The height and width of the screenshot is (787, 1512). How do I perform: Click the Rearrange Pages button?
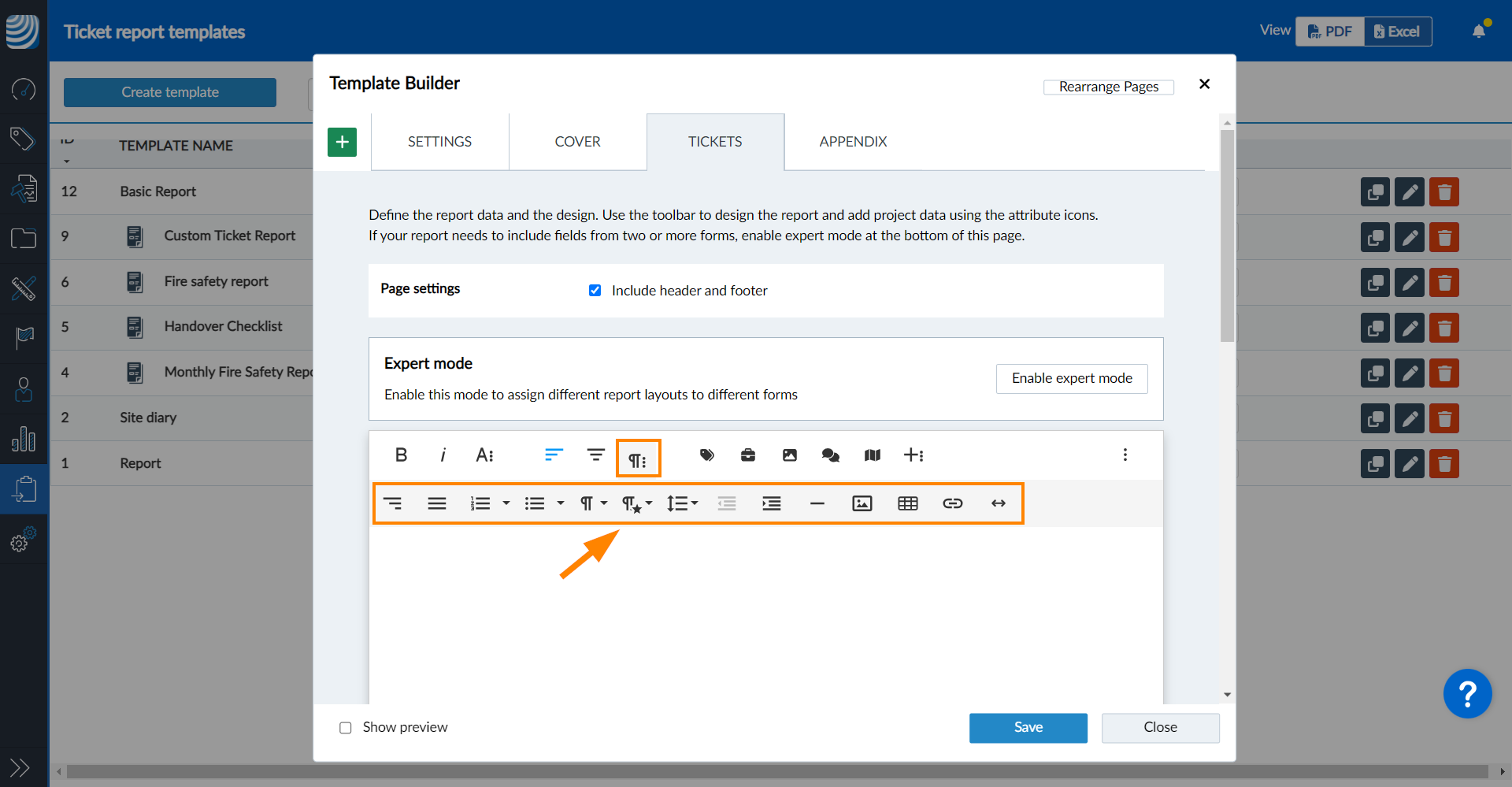1108,87
